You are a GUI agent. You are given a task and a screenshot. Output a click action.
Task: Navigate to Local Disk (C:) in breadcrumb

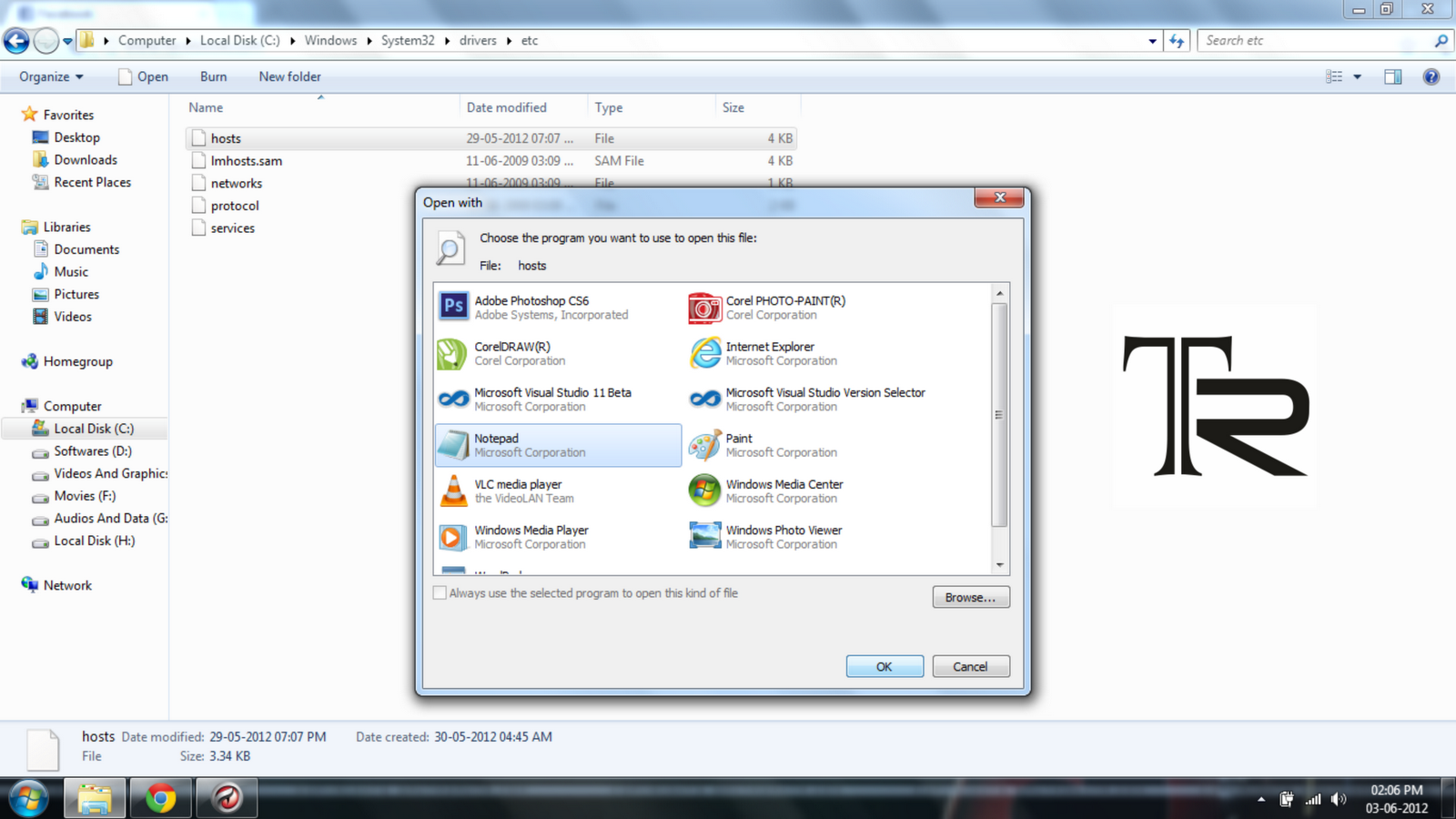coord(240,41)
